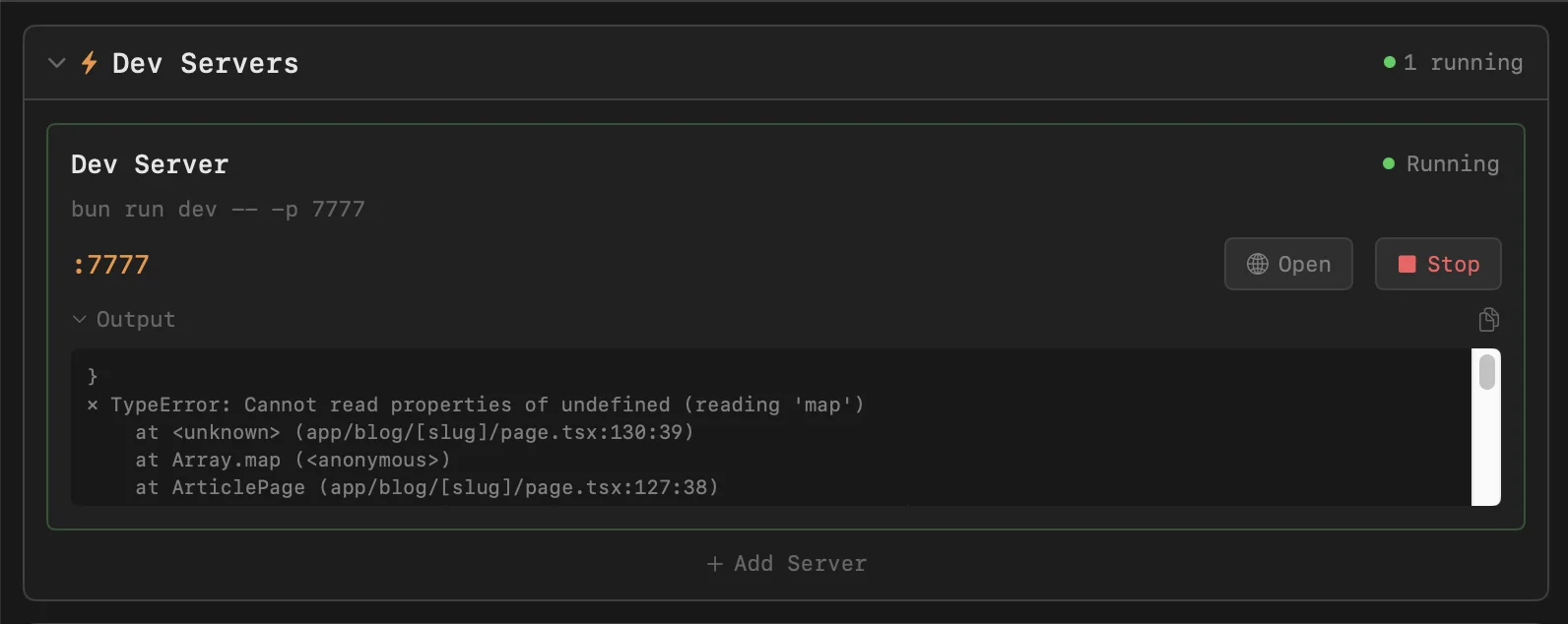The width and height of the screenshot is (1568, 624).
Task: Click the lightning bolt icon
Action: tap(89, 63)
